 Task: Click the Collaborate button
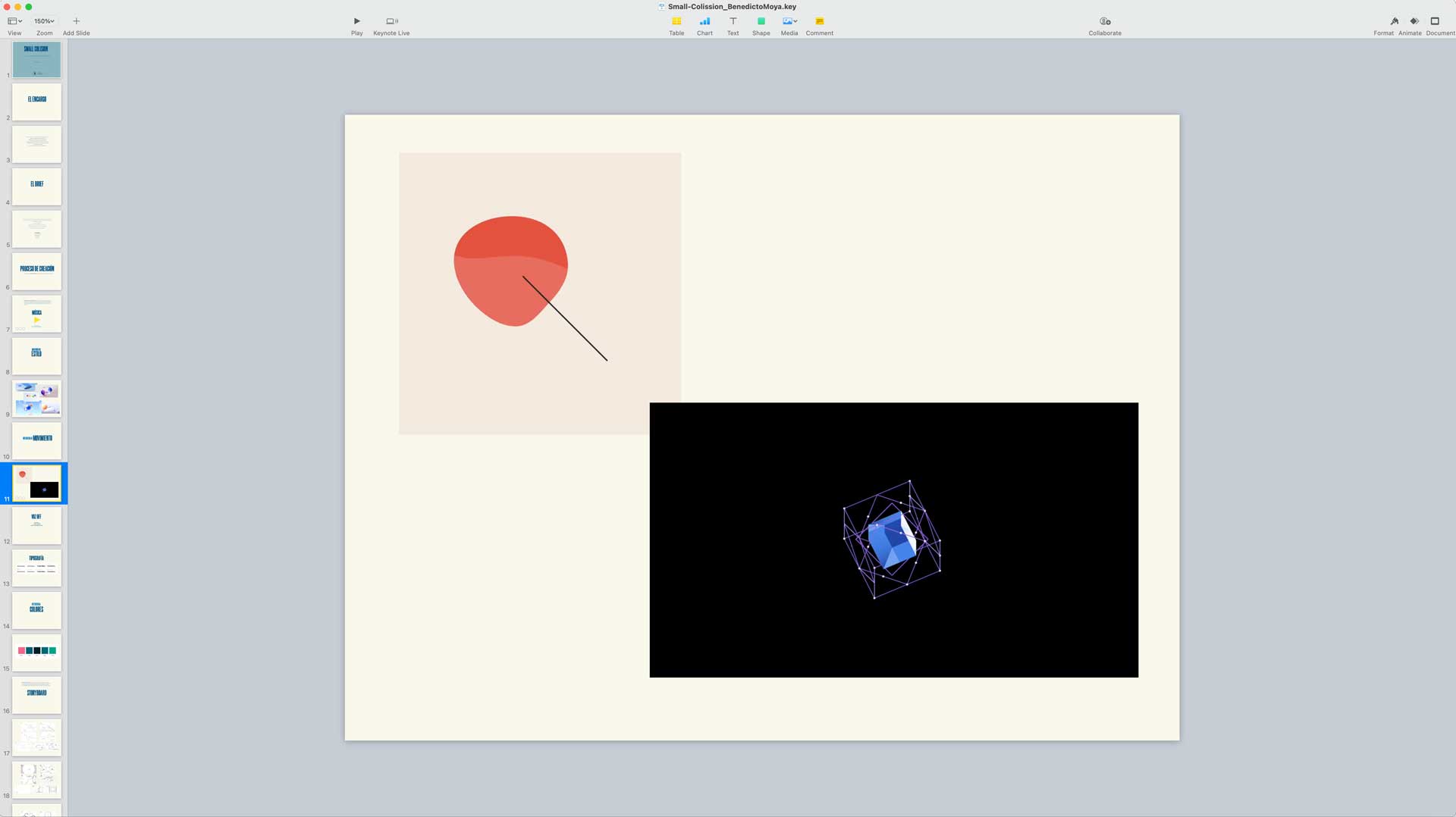[1105, 21]
